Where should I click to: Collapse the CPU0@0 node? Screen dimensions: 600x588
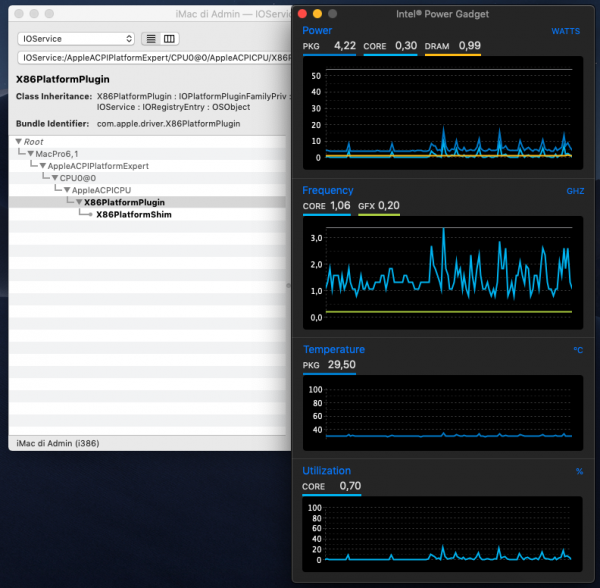[55, 178]
